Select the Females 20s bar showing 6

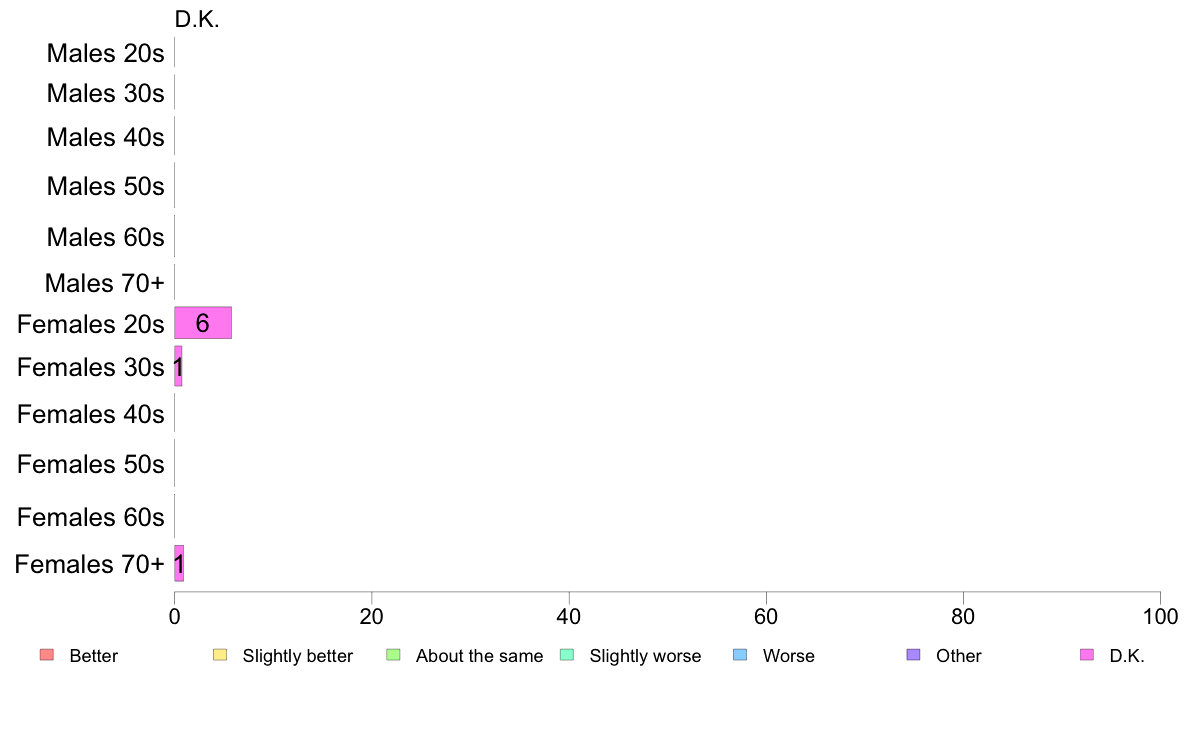click(203, 323)
